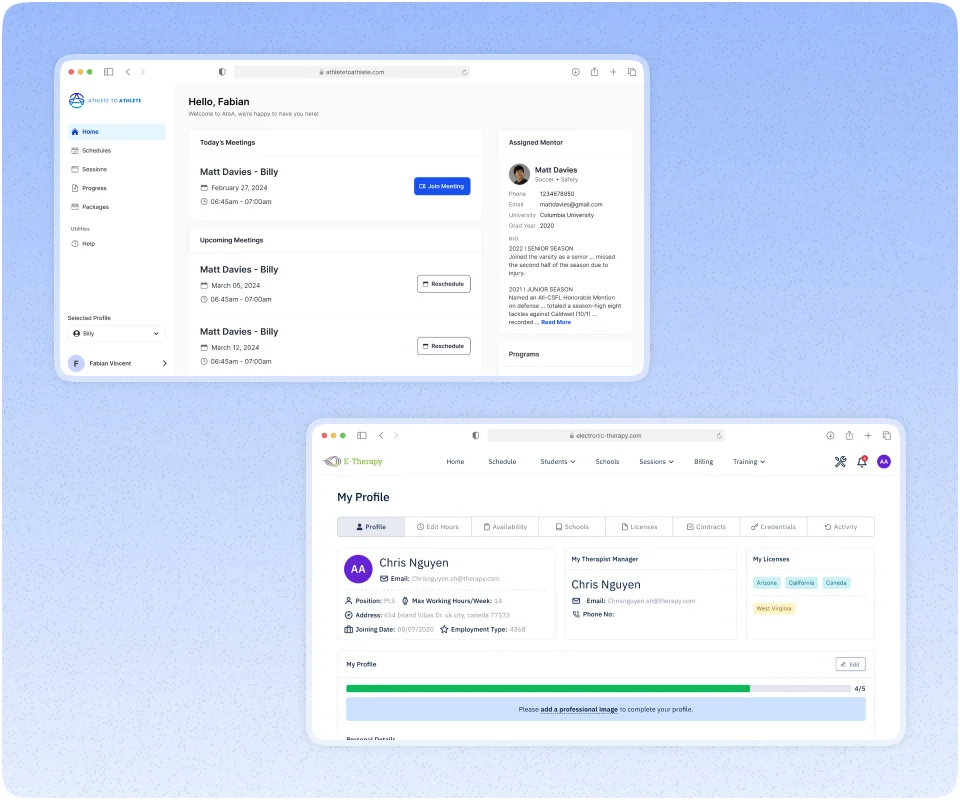Go back in the athletetoathlete.com browser window
This screenshot has width=960, height=800.
(128, 72)
